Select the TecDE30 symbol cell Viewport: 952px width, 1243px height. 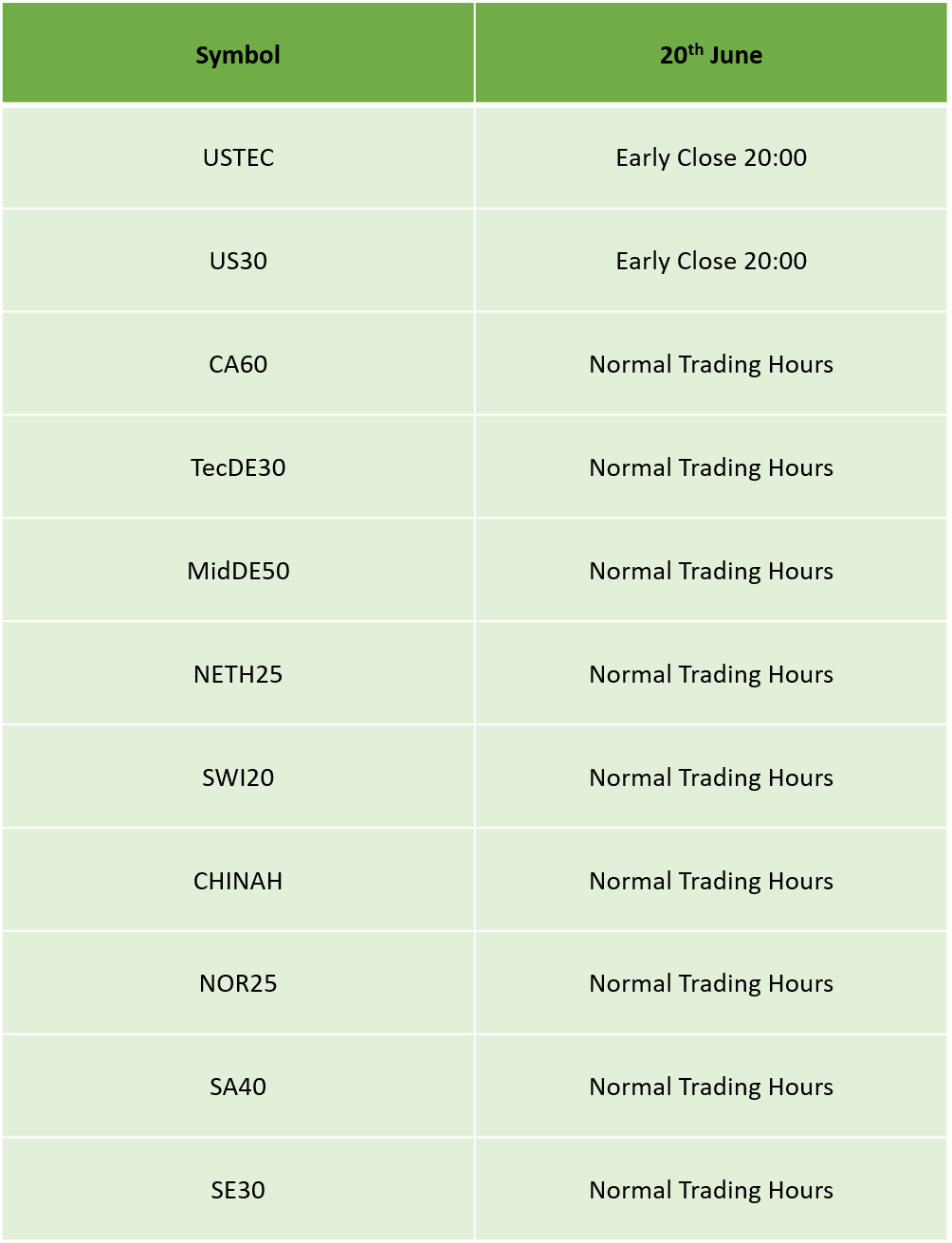point(238,467)
